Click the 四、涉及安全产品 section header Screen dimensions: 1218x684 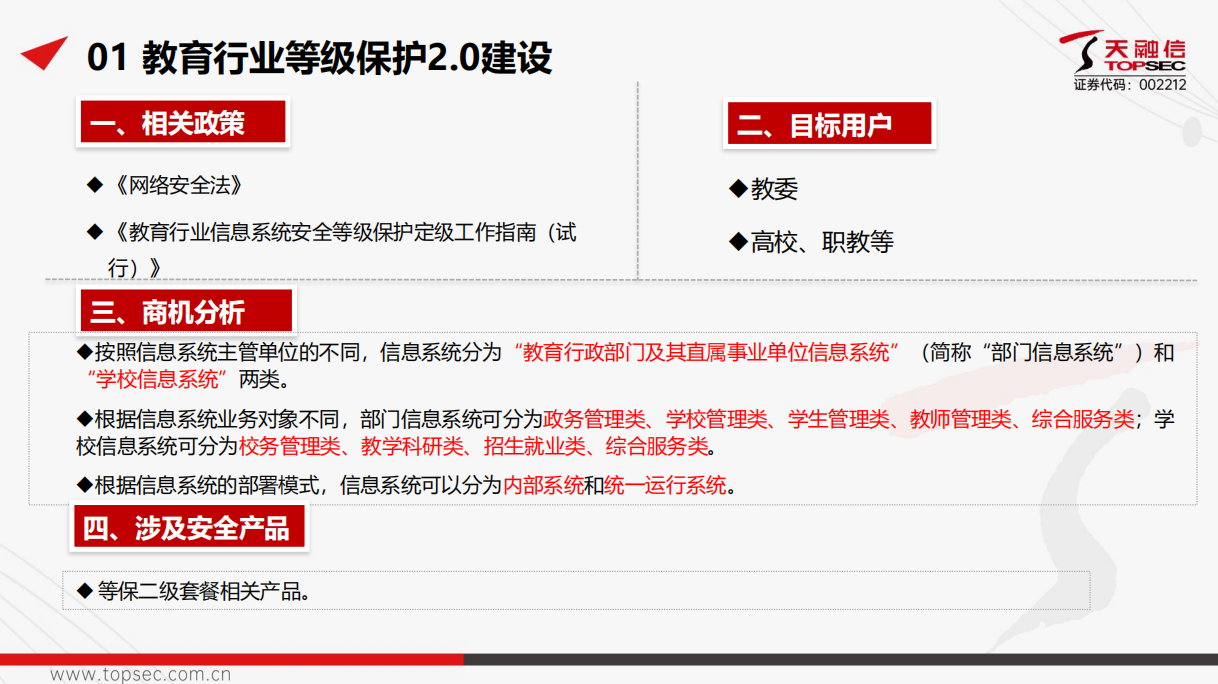click(188, 527)
